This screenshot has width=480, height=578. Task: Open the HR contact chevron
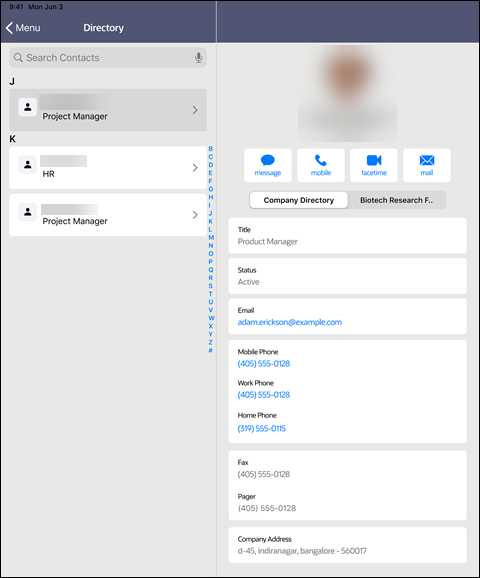[195, 168]
